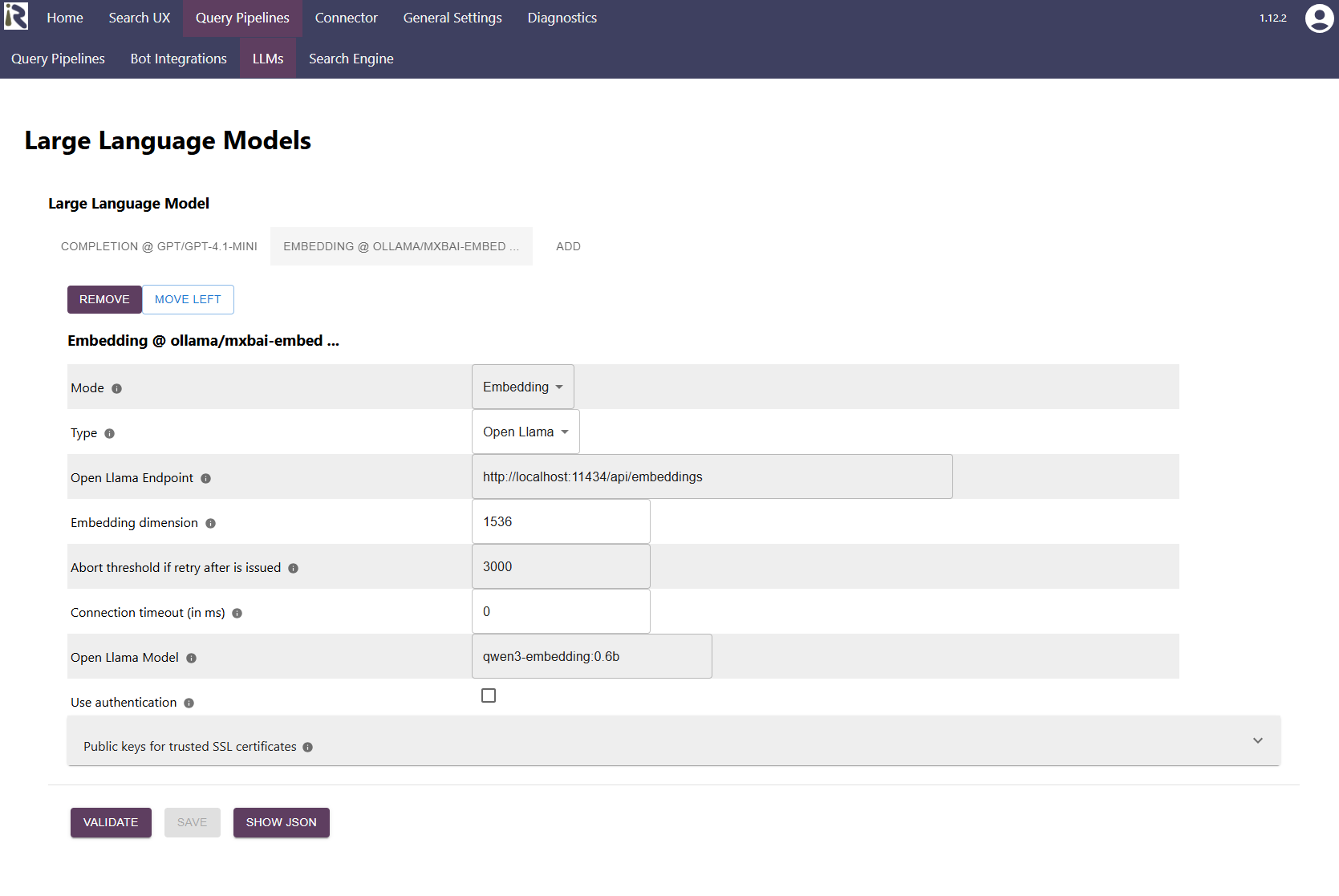This screenshot has width=1339, height=896.
Task: Open the Search Engine submenu item
Action: click(x=351, y=59)
